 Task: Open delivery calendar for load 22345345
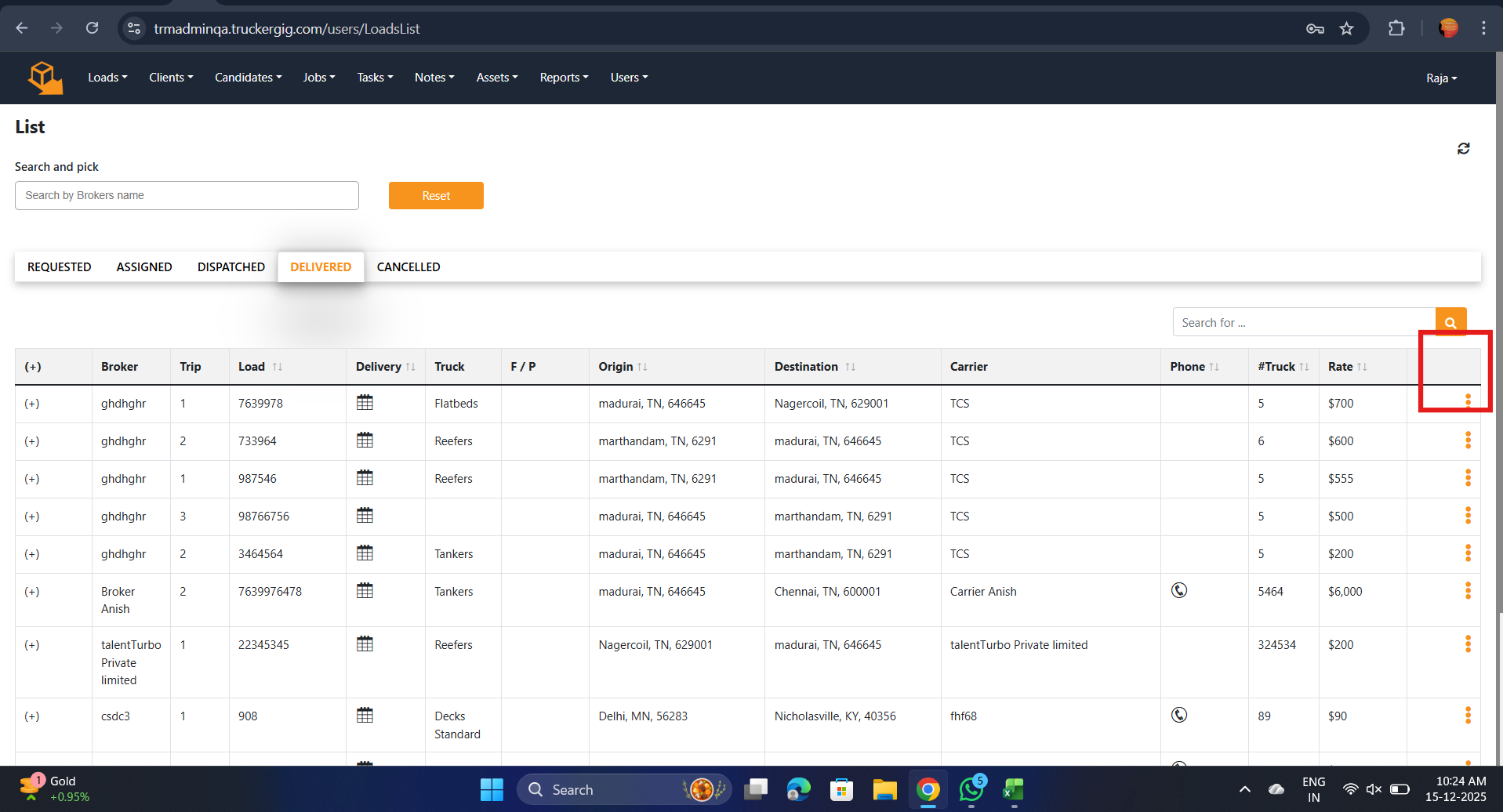point(365,644)
